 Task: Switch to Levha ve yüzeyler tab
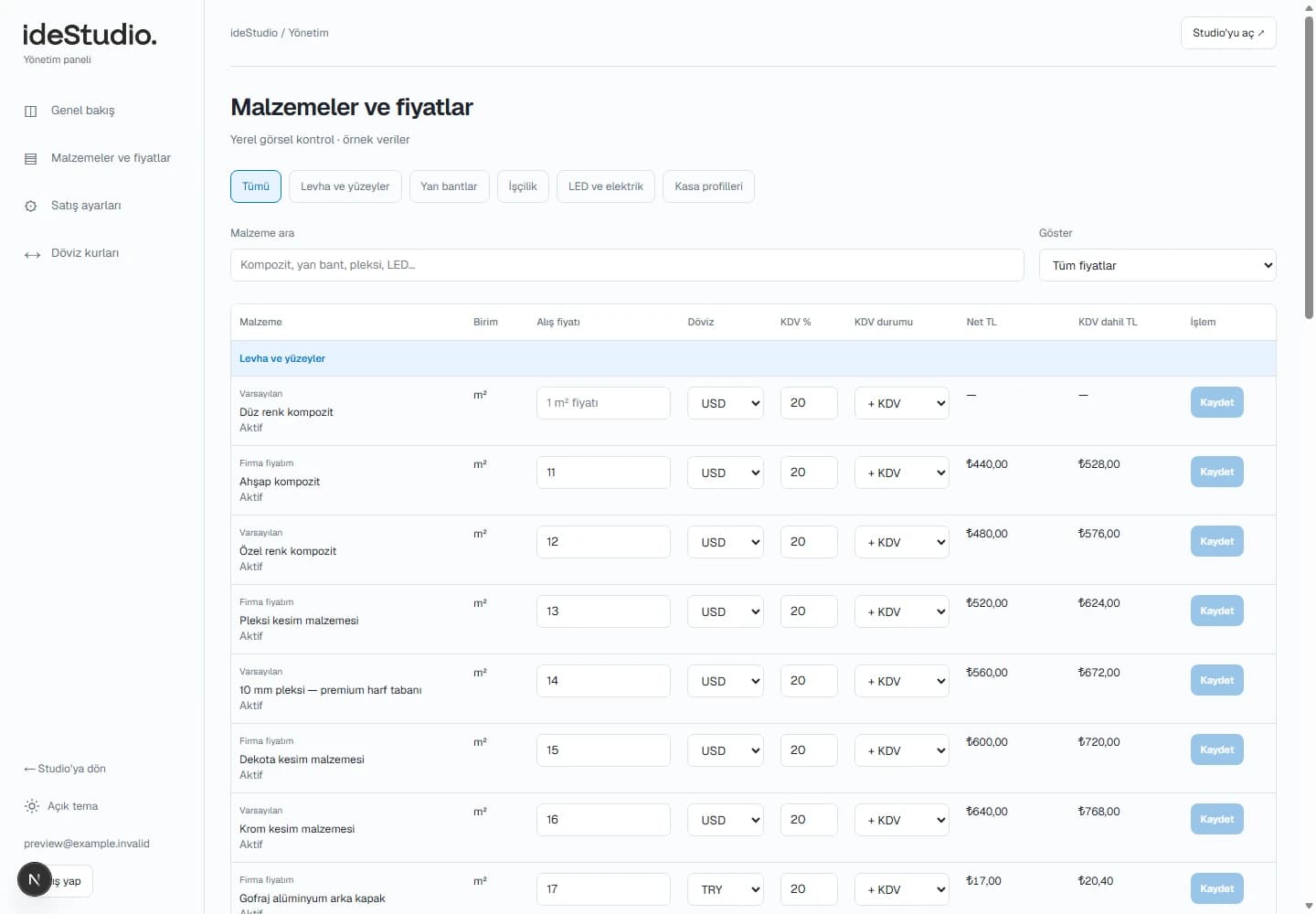pos(345,186)
